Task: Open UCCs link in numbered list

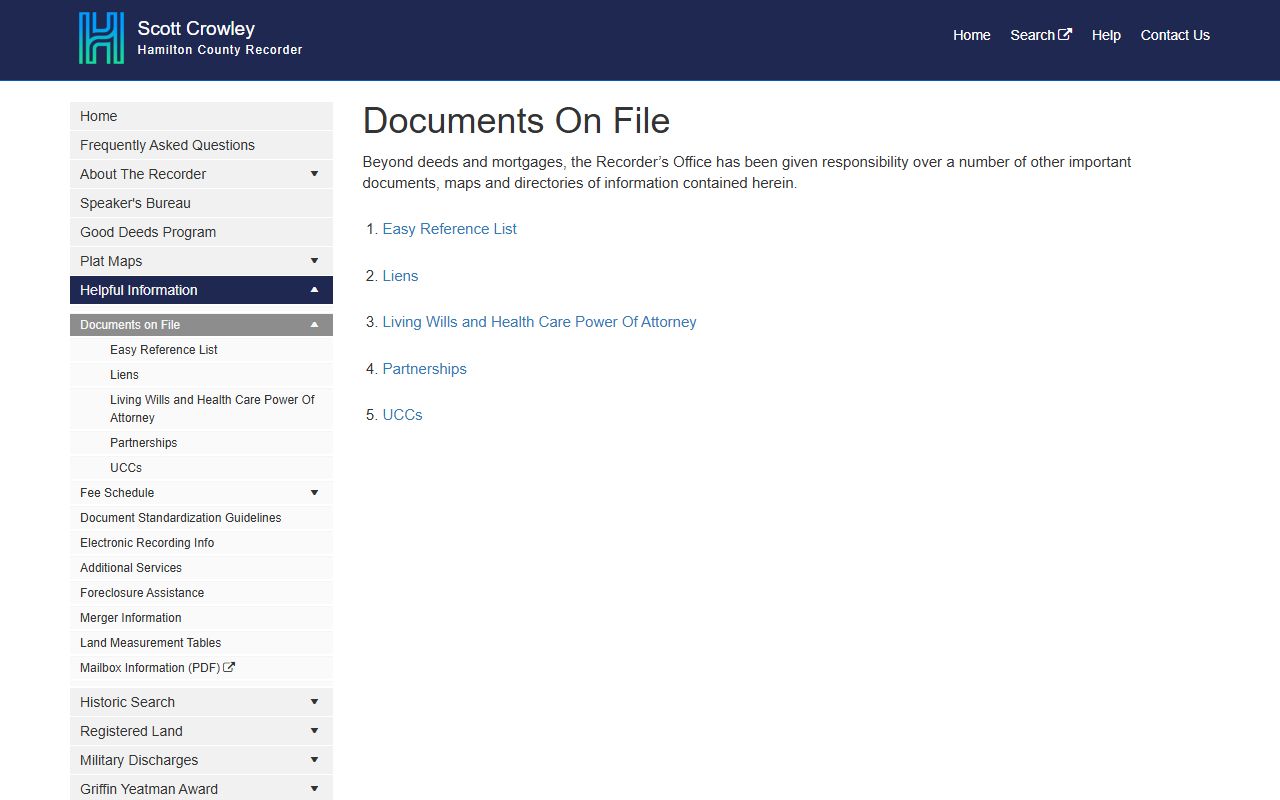Action: point(402,415)
